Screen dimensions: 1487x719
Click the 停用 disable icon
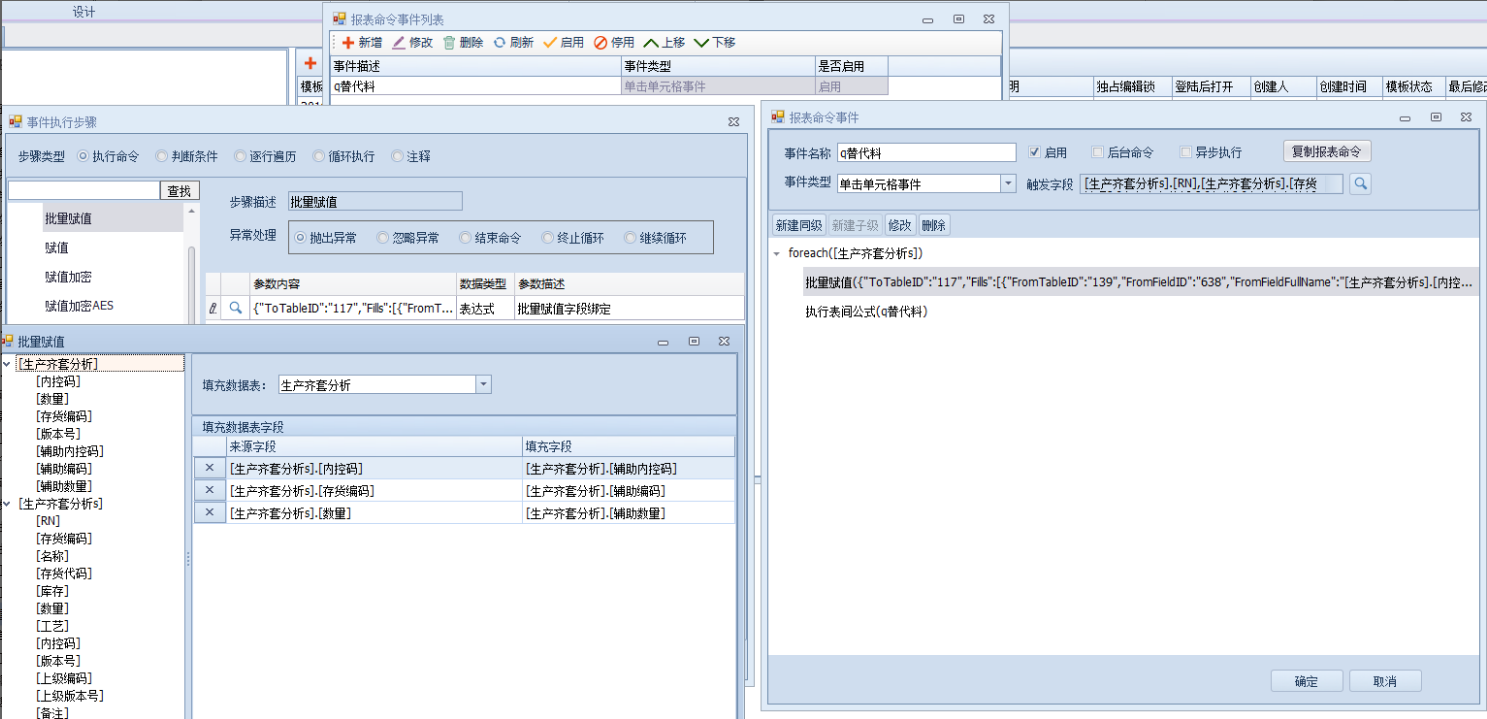pos(601,42)
